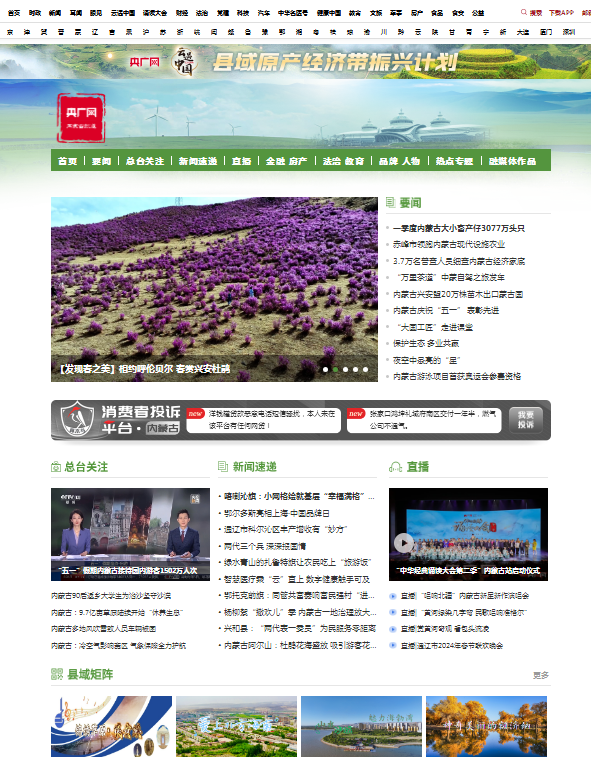The width and height of the screenshot is (591, 763).
Task: Click 中华名医号 in the top site menu
Action: click(x=293, y=13)
